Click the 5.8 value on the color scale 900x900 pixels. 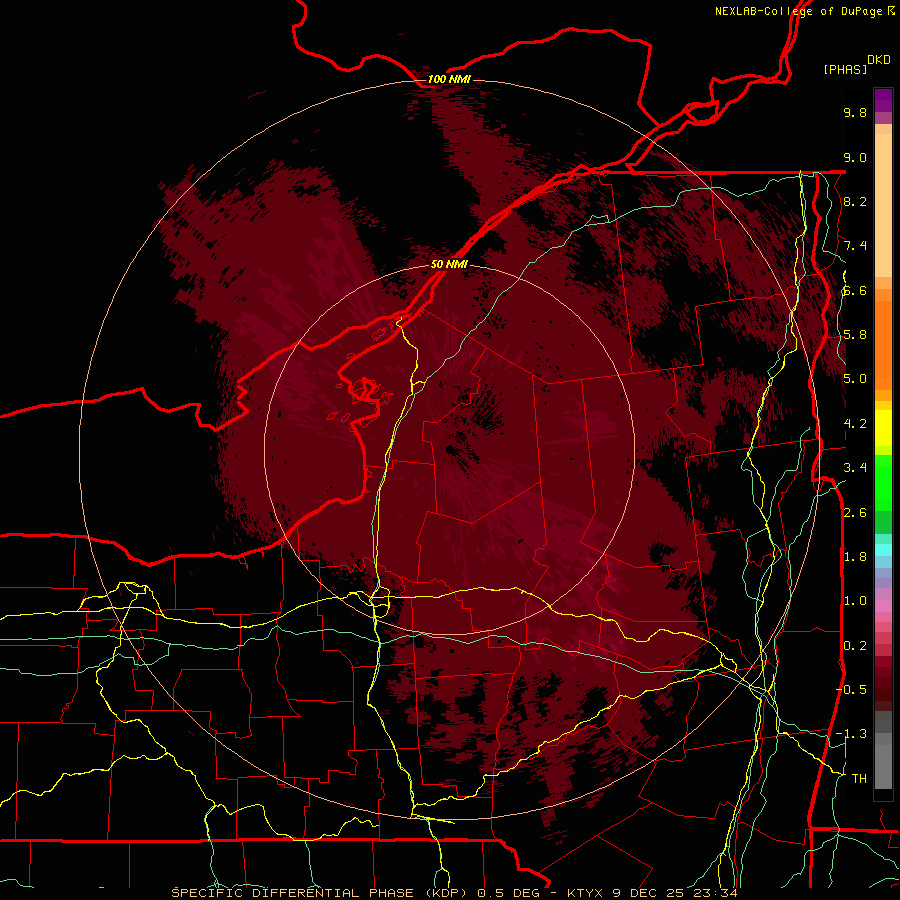point(855,335)
